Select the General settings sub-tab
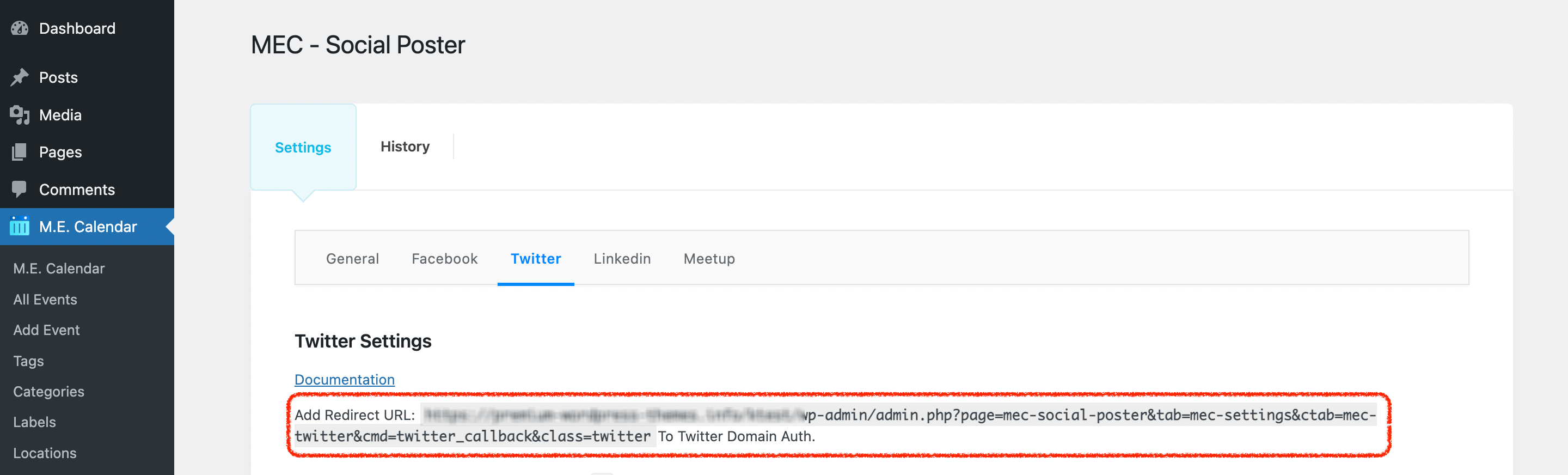The height and width of the screenshot is (475, 1568). point(352,259)
